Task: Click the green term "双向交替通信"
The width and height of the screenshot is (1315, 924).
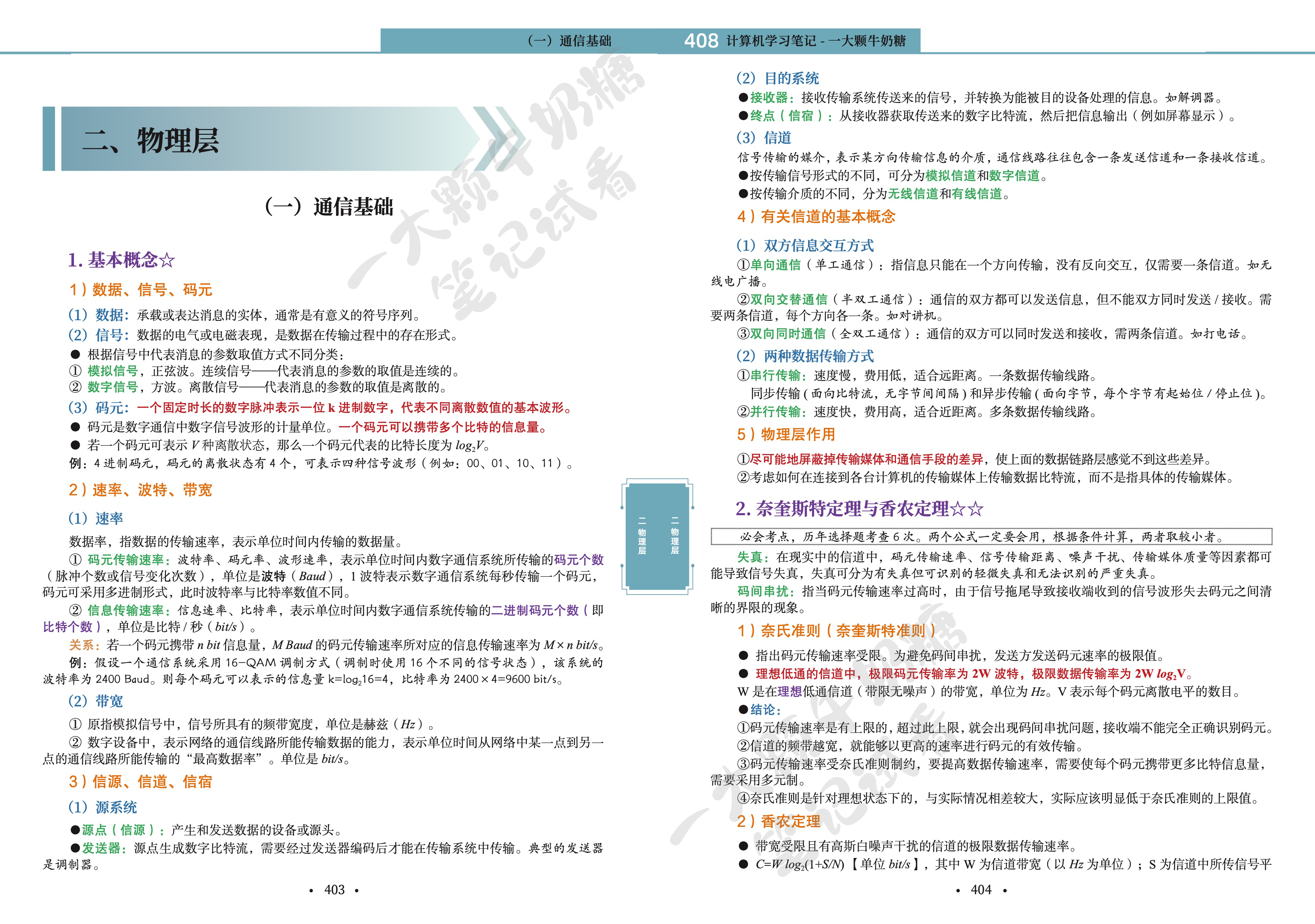Action: 789,300
